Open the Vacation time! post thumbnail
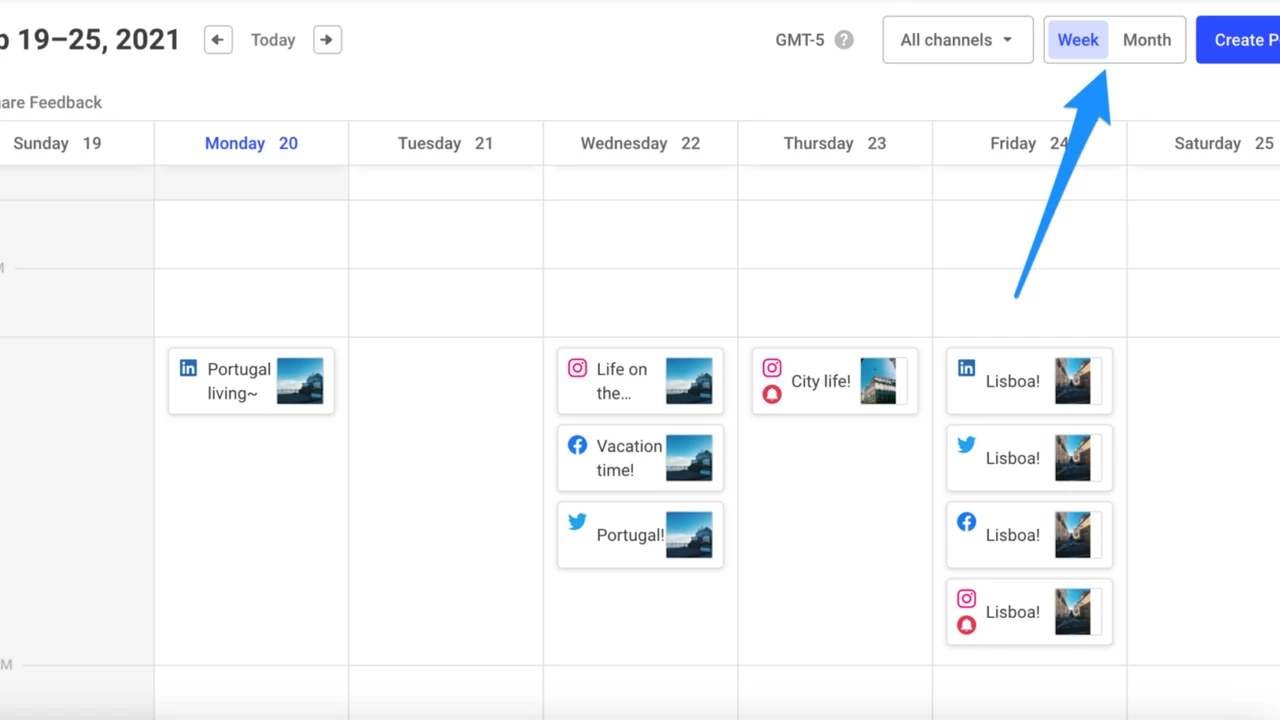The width and height of the screenshot is (1280, 720). tap(689, 458)
